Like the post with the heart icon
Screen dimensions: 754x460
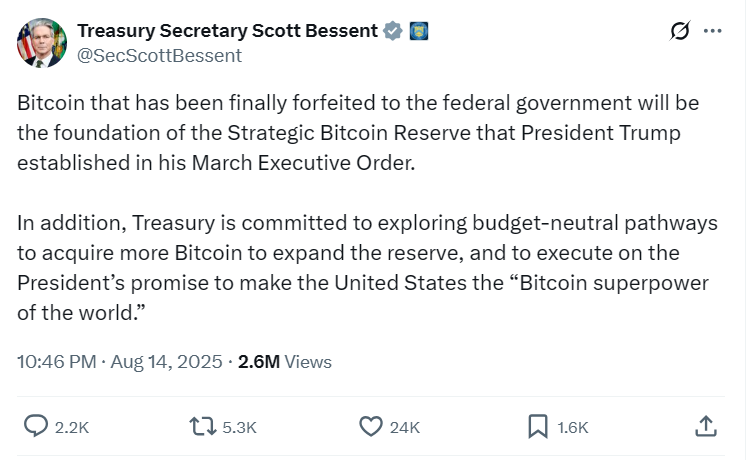[371, 426]
